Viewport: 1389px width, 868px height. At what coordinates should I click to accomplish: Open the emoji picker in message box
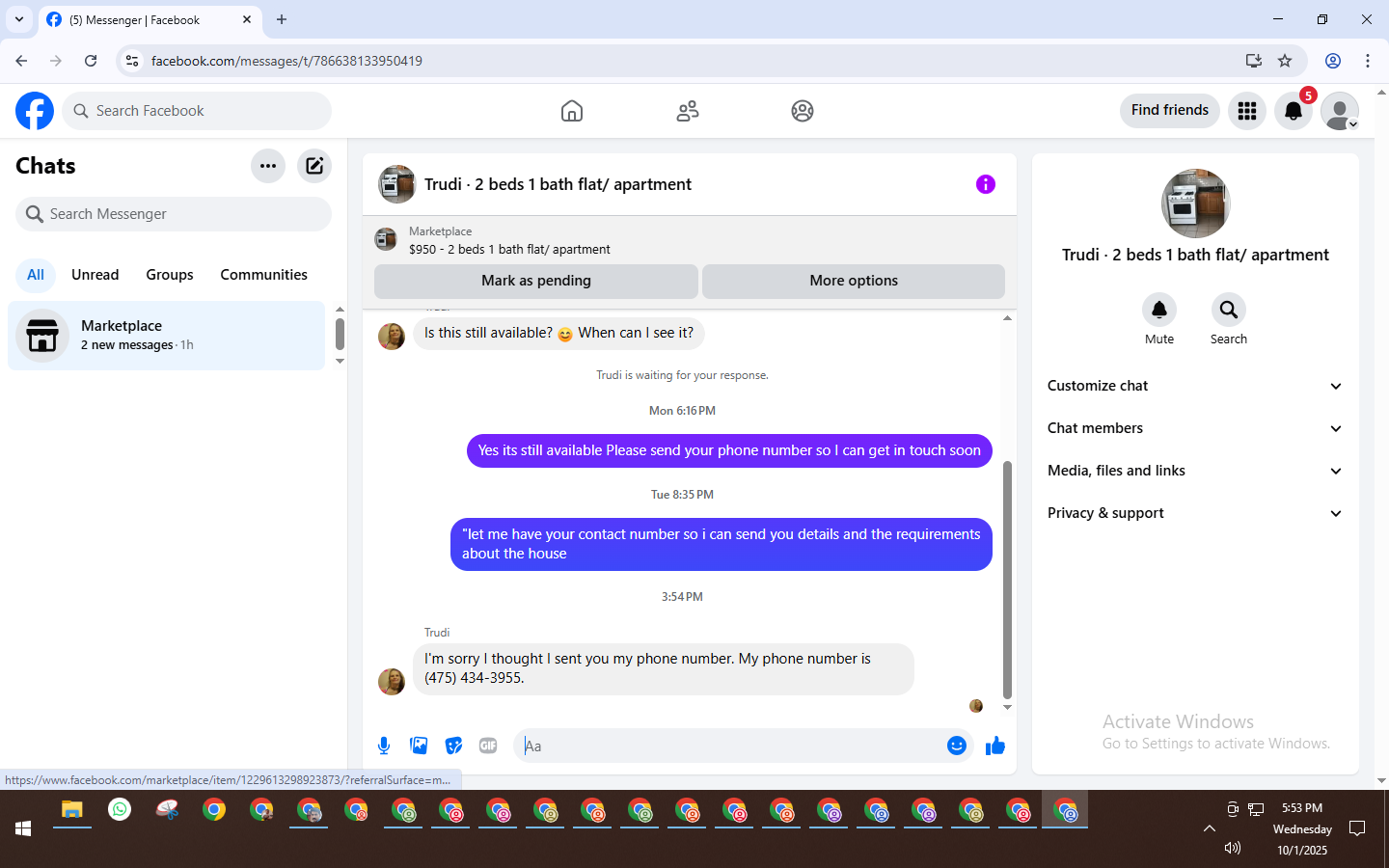tap(957, 746)
